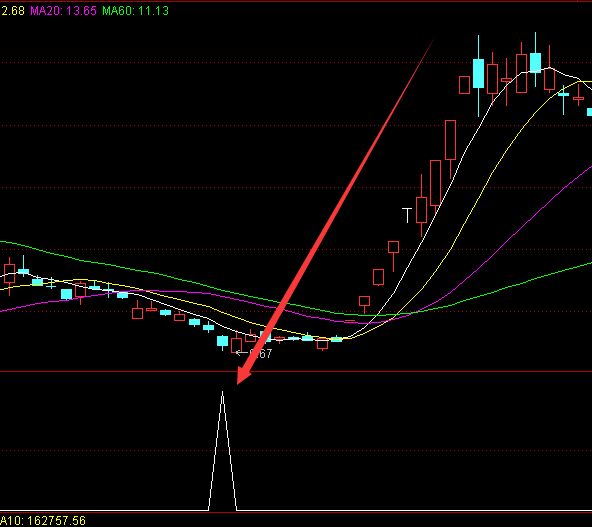
Task: Click the MA20: 13.65 indicator label
Action: (63, 11)
